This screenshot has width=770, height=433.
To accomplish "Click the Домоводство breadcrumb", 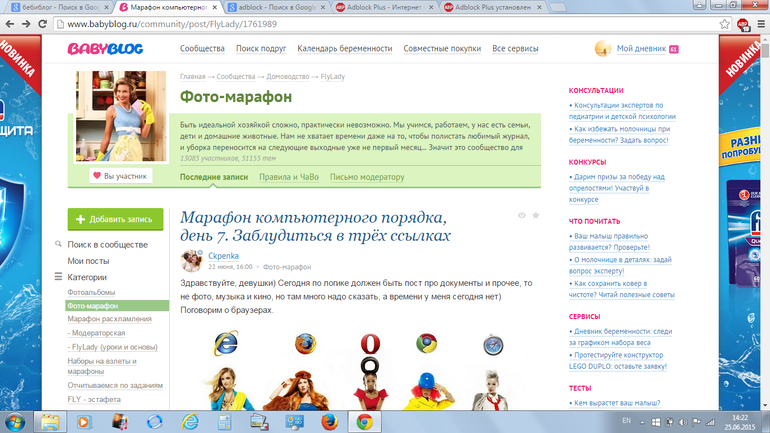I will tap(288, 77).
